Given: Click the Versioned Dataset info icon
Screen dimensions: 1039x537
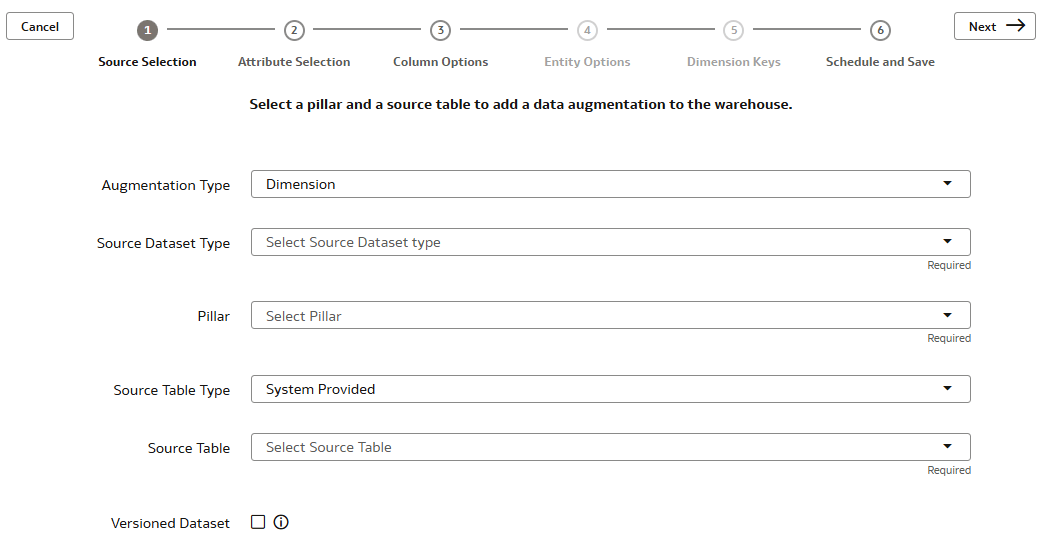Looking at the screenshot, I should (281, 522).
